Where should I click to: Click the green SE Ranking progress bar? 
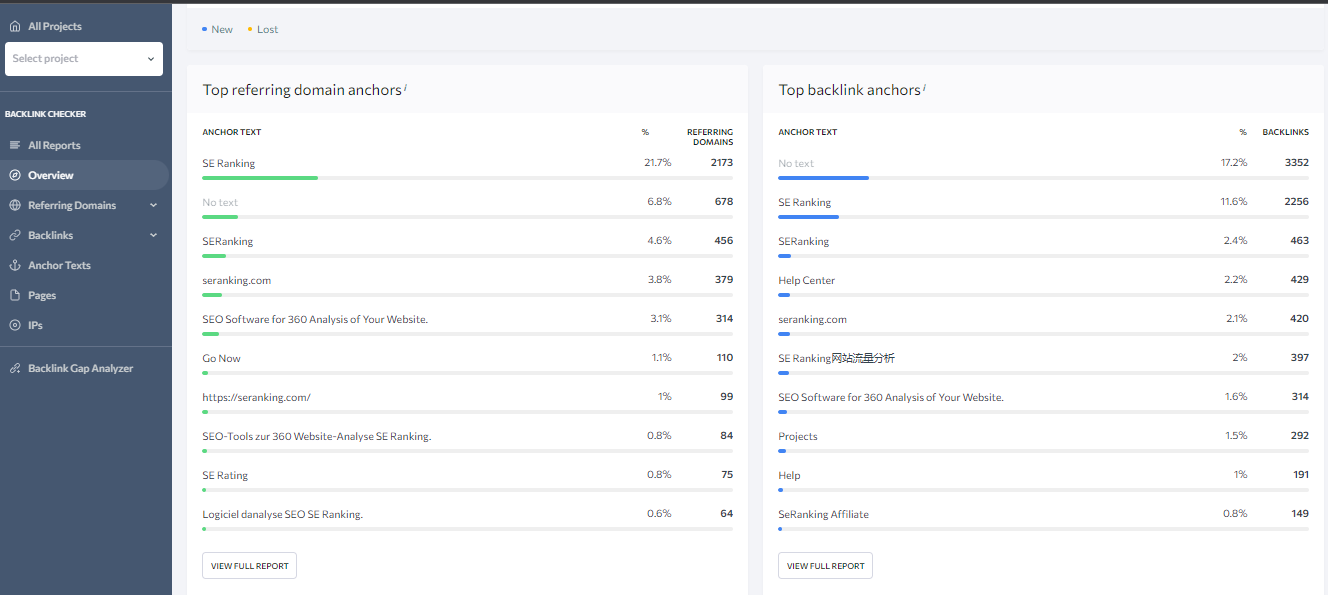tap(260, 178)
